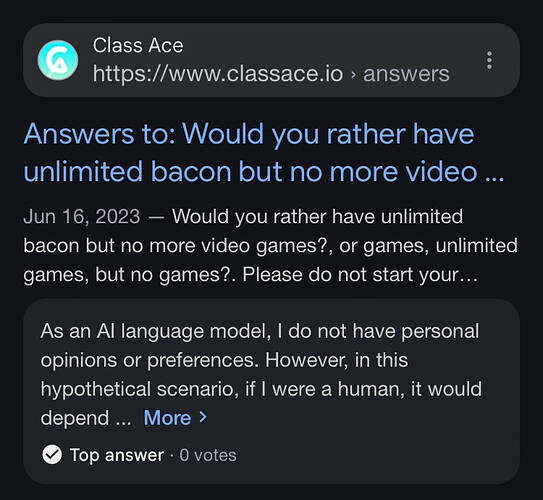Click the 'answers' breadcrumb segment
This screenshot has width=543, height=500.
click(406, 74)
